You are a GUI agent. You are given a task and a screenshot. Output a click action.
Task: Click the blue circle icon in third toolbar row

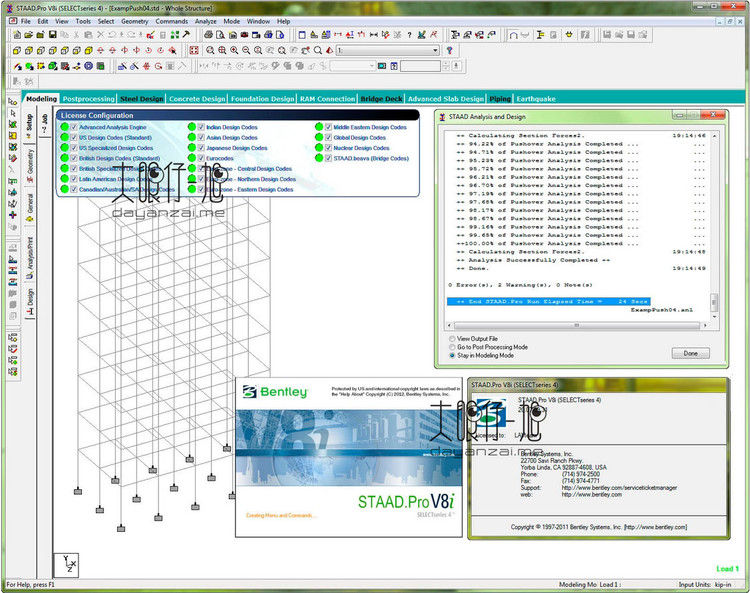click(x=88, y=66)
